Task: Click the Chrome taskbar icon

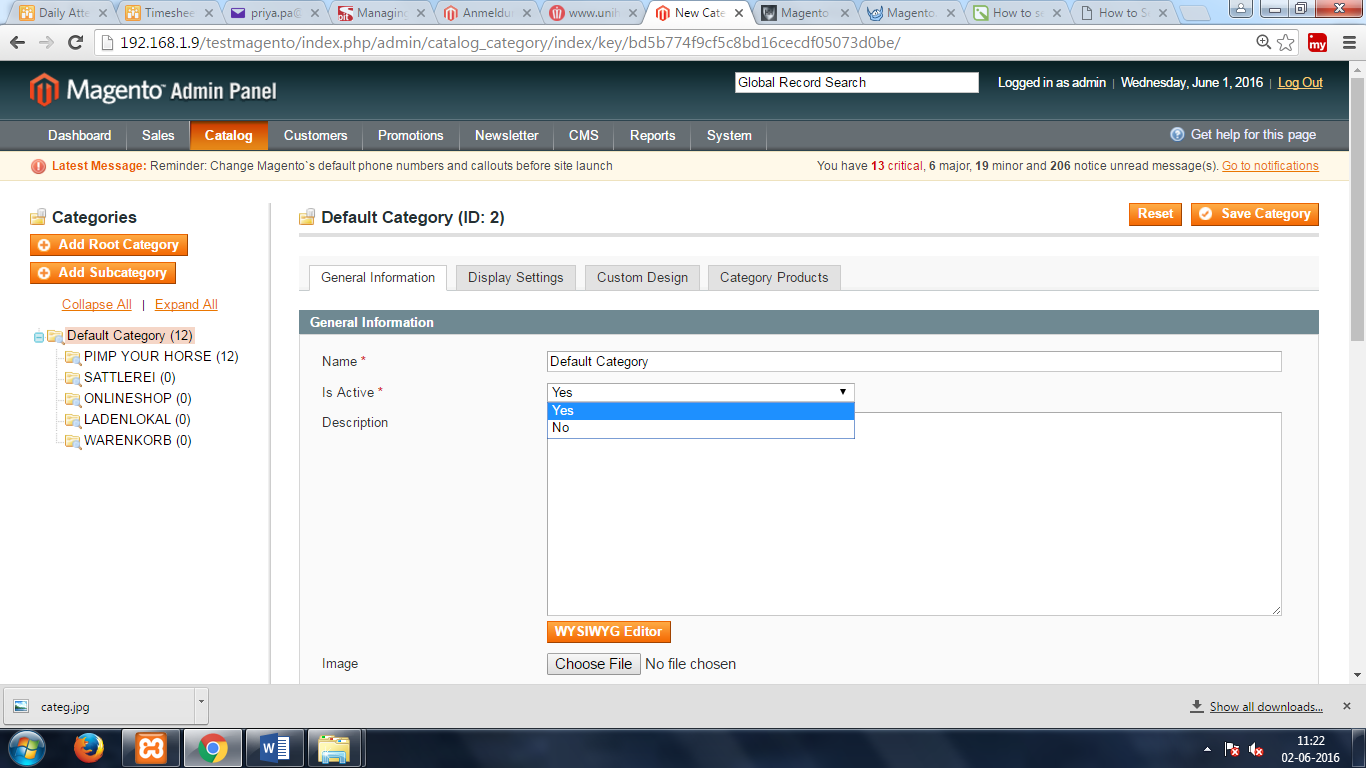Action: click(x=211, y=748)
